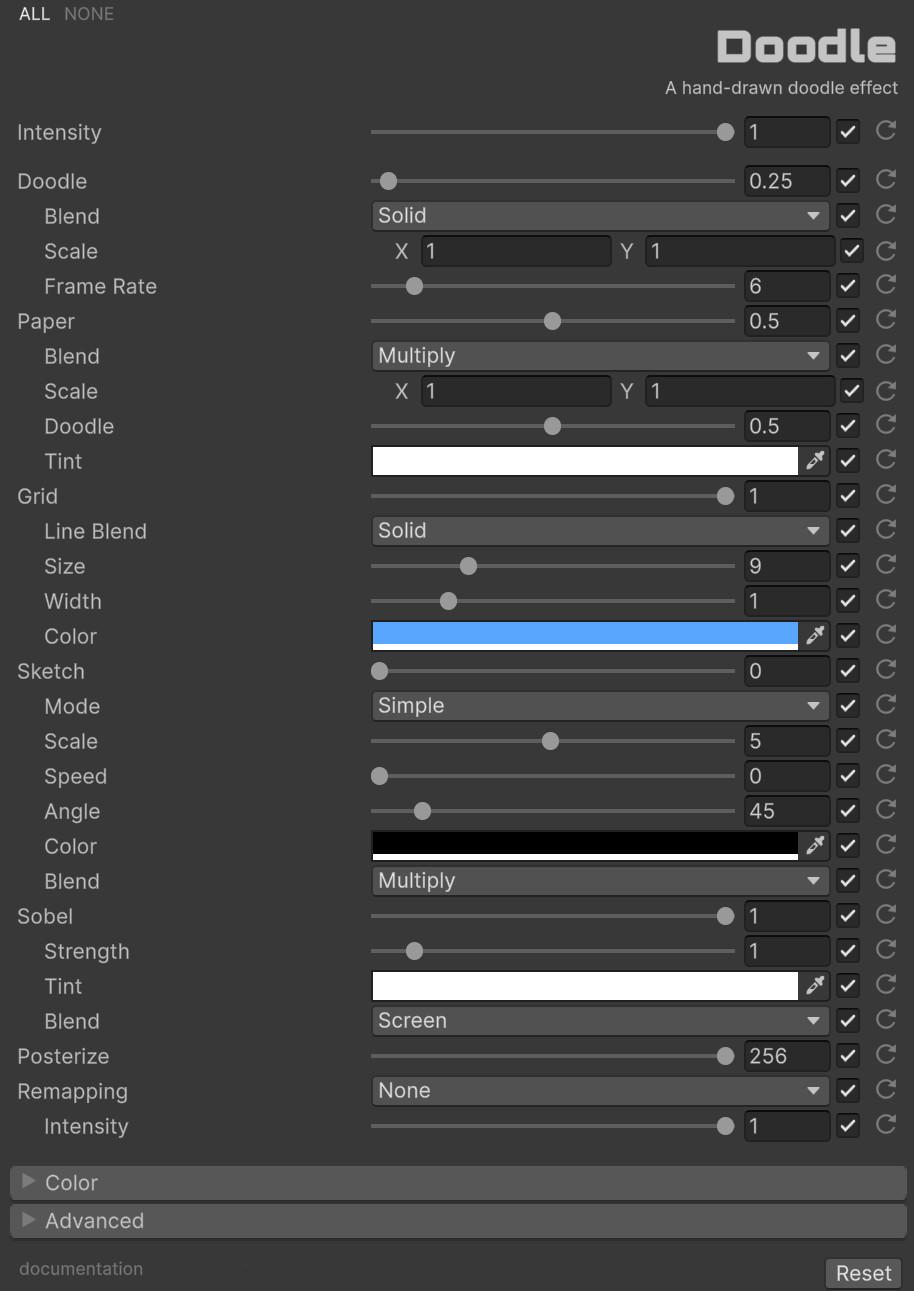This screenshot has width=914, height=1291.
Task: Click the blue Grid Color swatch
Action: tap(584, 634)
